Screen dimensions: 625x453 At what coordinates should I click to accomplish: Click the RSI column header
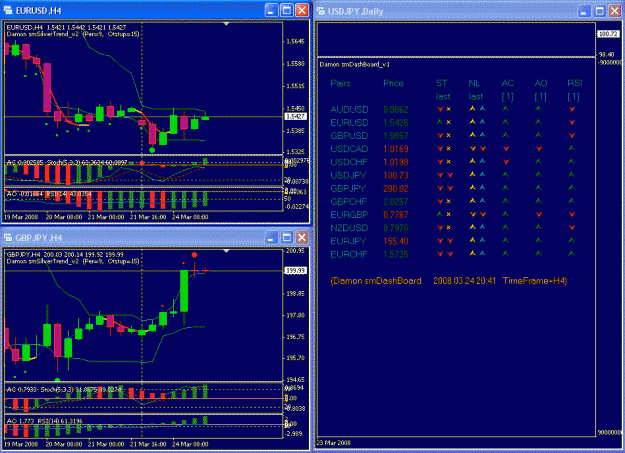pyautogui.click(x=575, y=83)
